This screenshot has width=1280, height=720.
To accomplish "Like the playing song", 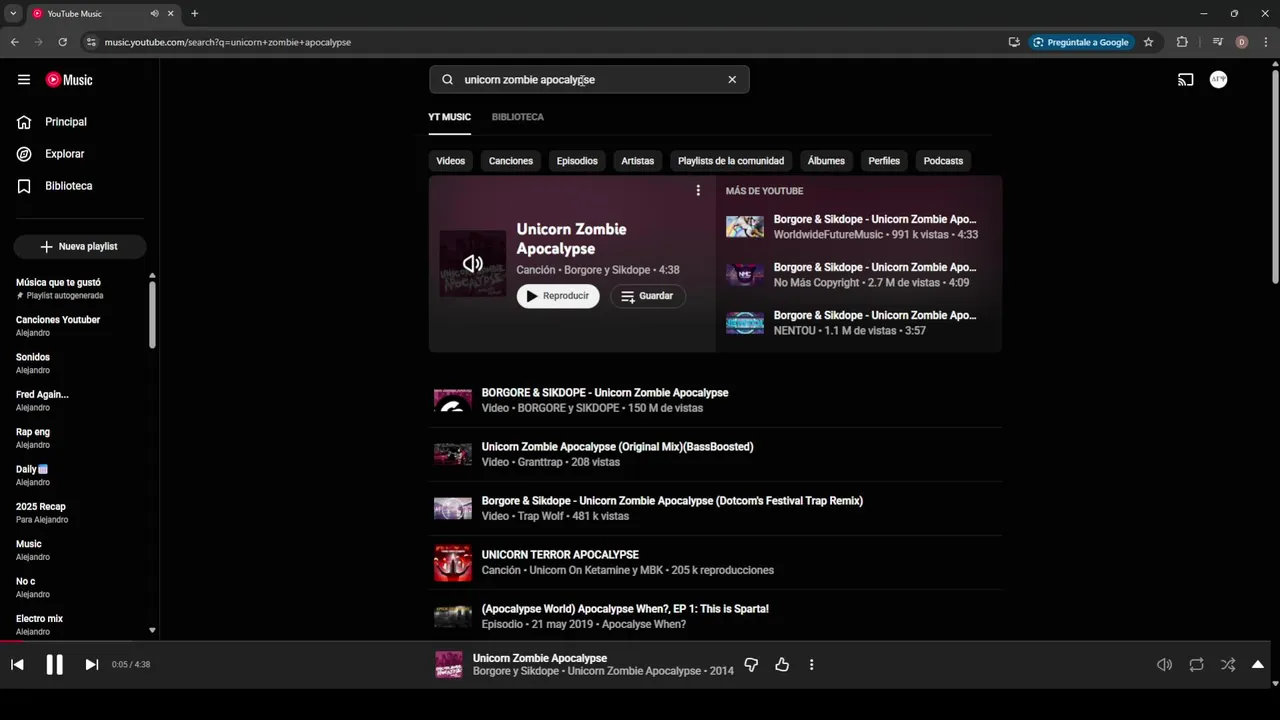I will tap(782, 664).
